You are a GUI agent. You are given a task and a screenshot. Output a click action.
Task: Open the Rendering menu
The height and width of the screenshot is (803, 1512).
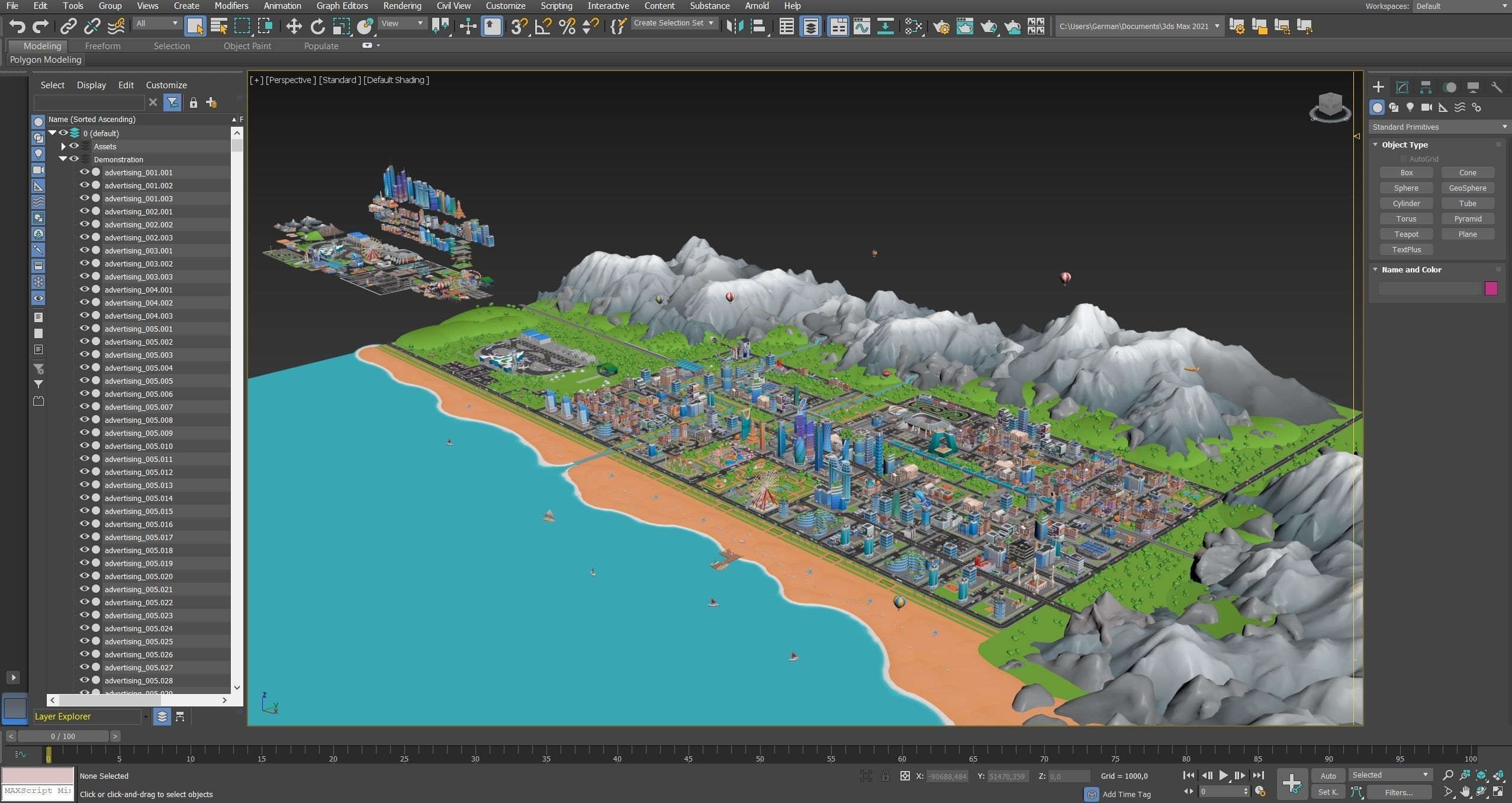coord(402,6)
